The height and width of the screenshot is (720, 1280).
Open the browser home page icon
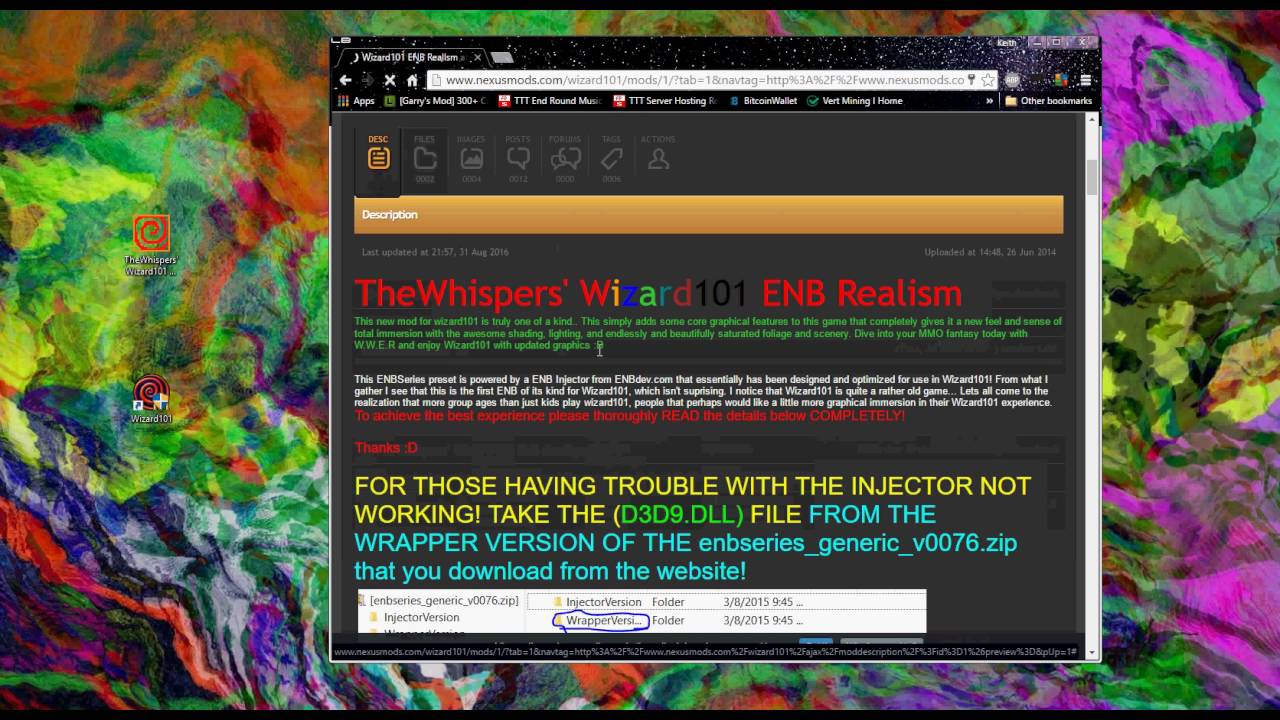pyautogui.click(x=412, y=80)
